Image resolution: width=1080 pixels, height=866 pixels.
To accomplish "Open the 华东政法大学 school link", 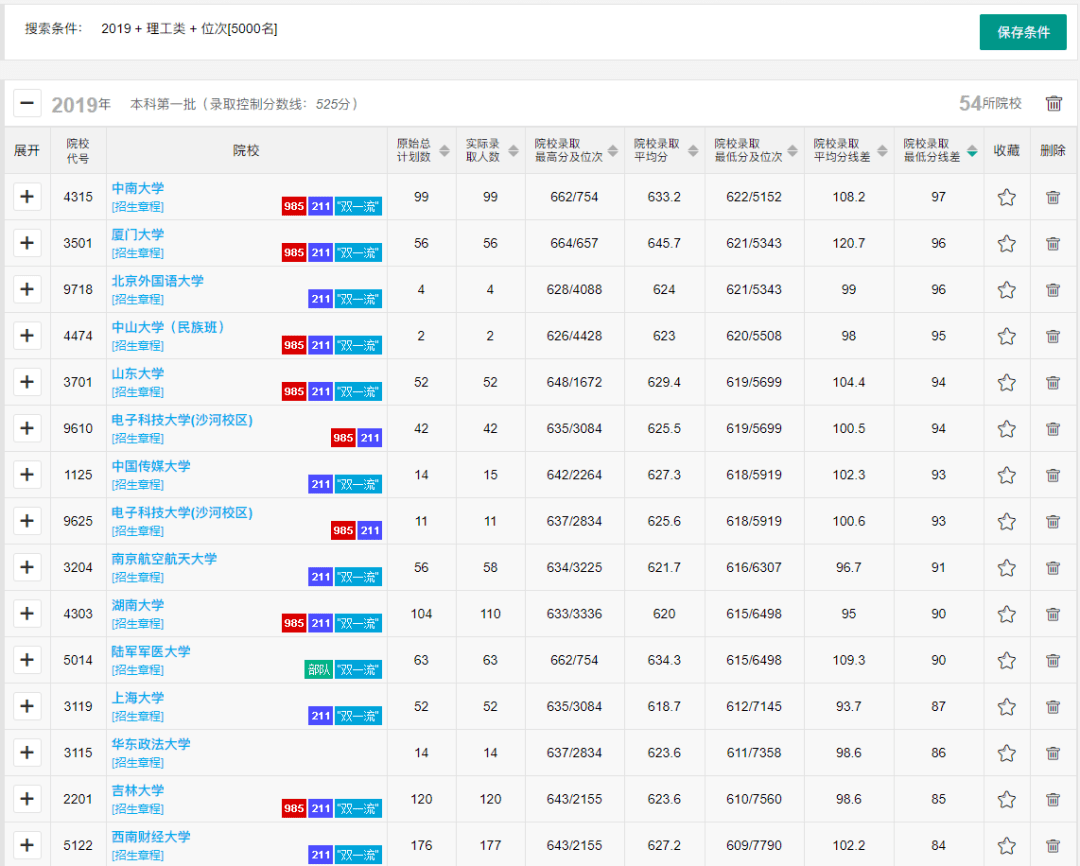I will (151, 744).
